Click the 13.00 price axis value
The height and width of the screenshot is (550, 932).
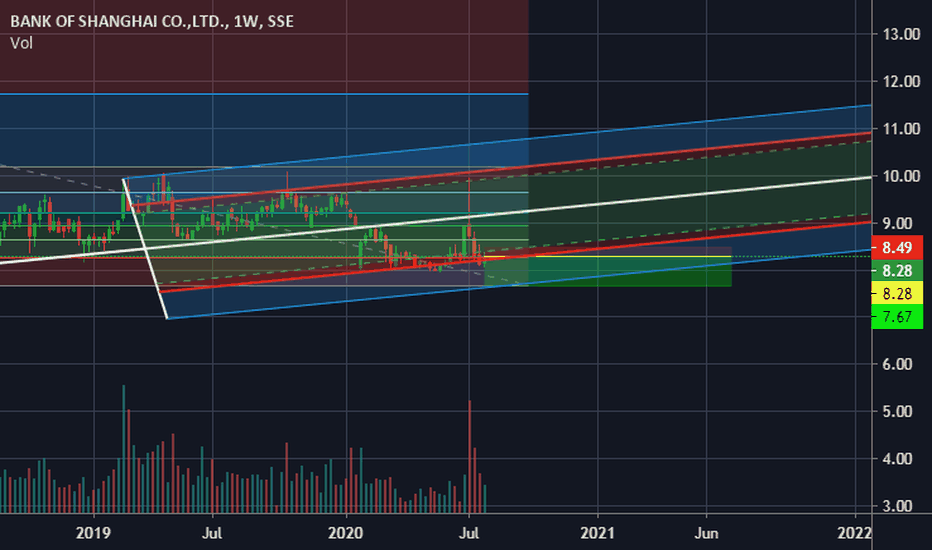(x=901, y=34)
